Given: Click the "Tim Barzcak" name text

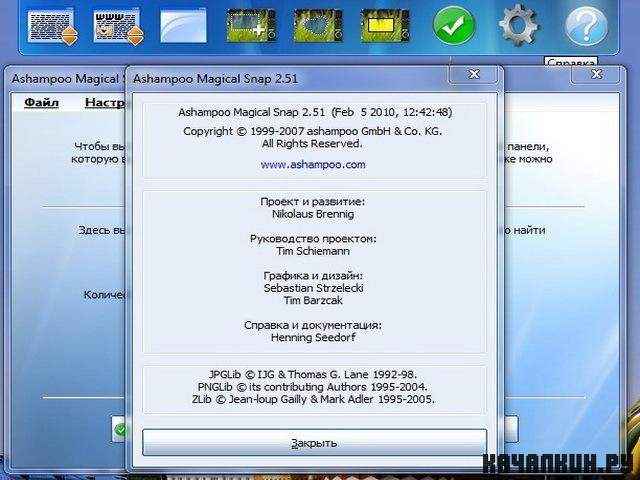Looking at the screenshot, I should tap(313, 300).
